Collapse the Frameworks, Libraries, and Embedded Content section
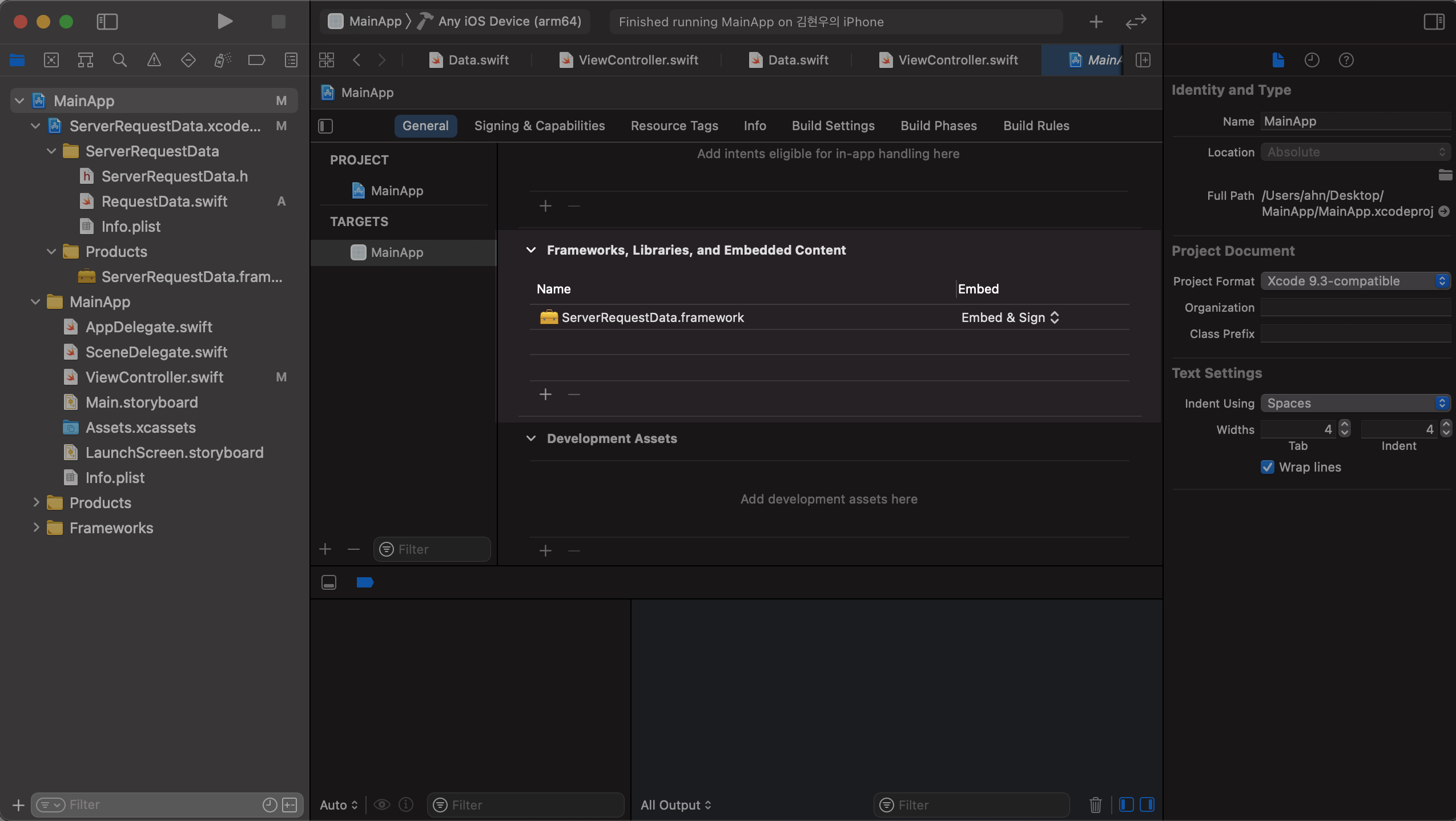This screenshot has height=821, width=1456. (531, 250)
